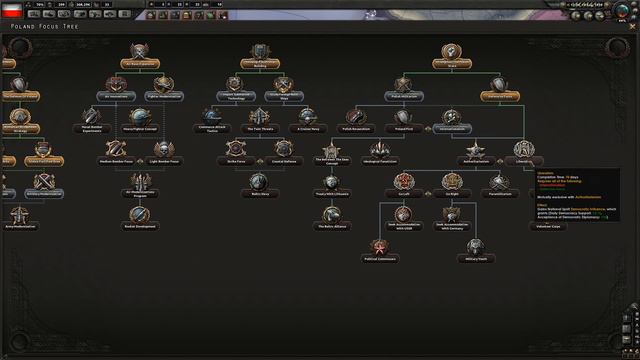
Task: Select the Polish state focus at the top of the political branch
Action: [452, 56]
